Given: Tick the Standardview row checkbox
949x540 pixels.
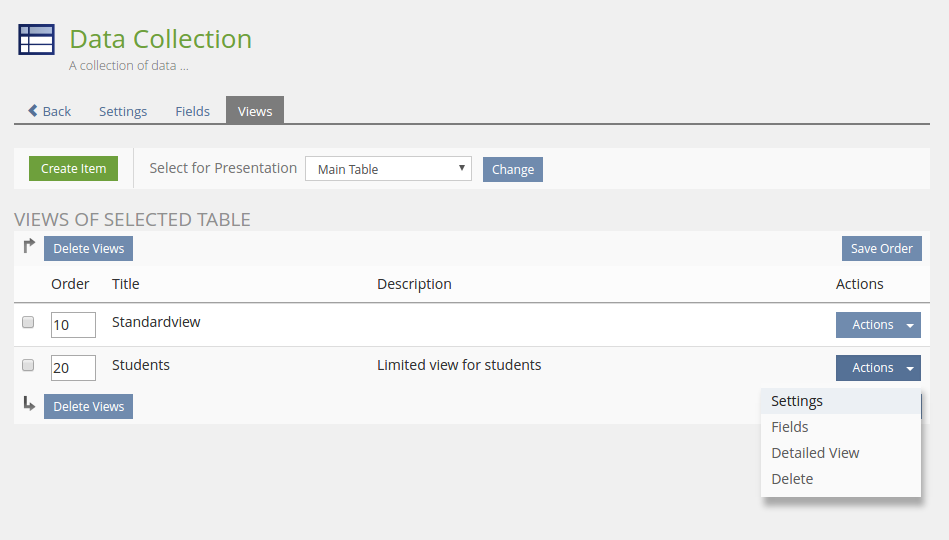Looking at the screenshot, I should click(x=28, y=323).
